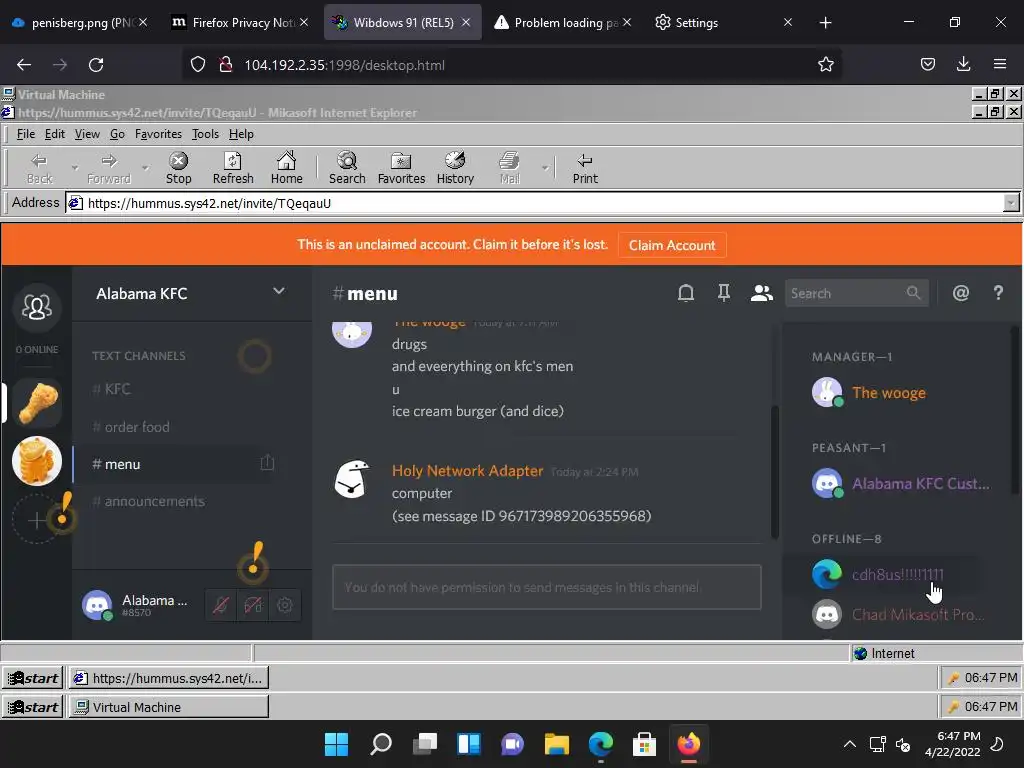Open the Favorites menu in menu bar
1024x768 pixels.
[158, 134]
